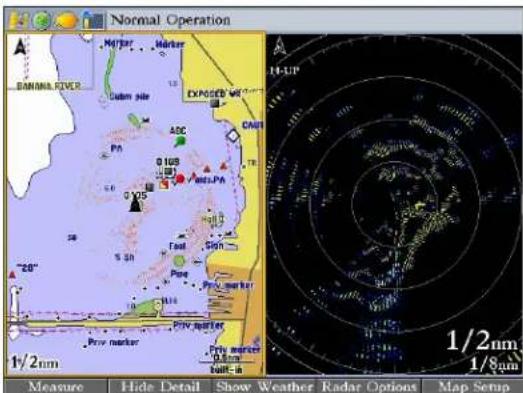Click the EXPOSED WK label
This screenshot has width=523, height=393.
(213, 94)
